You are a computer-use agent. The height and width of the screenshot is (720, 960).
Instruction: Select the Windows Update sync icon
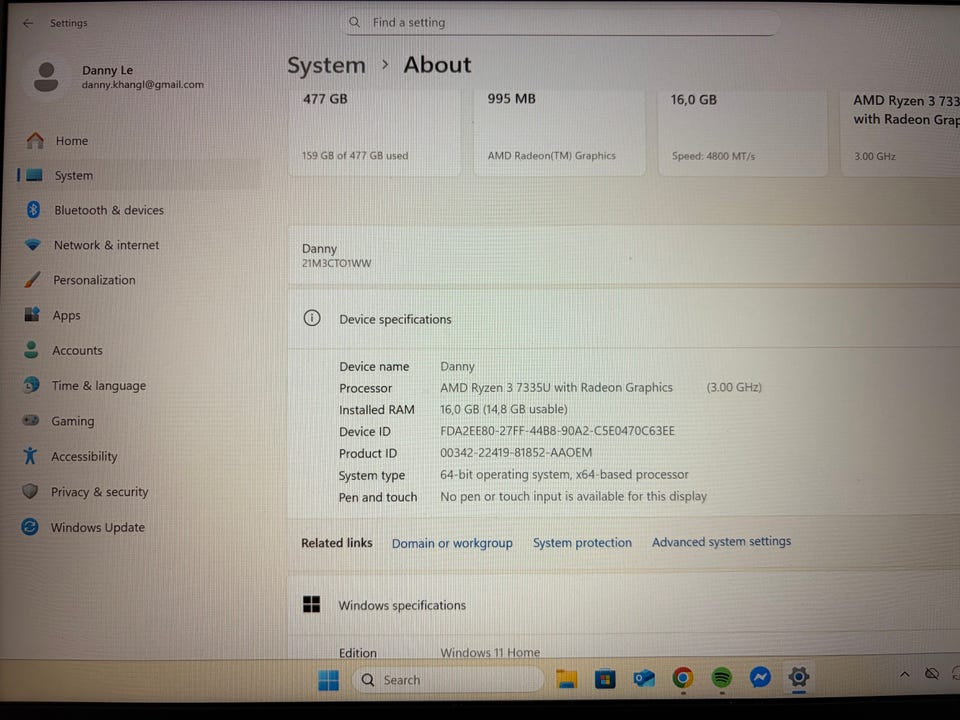(x=29, y=527)
